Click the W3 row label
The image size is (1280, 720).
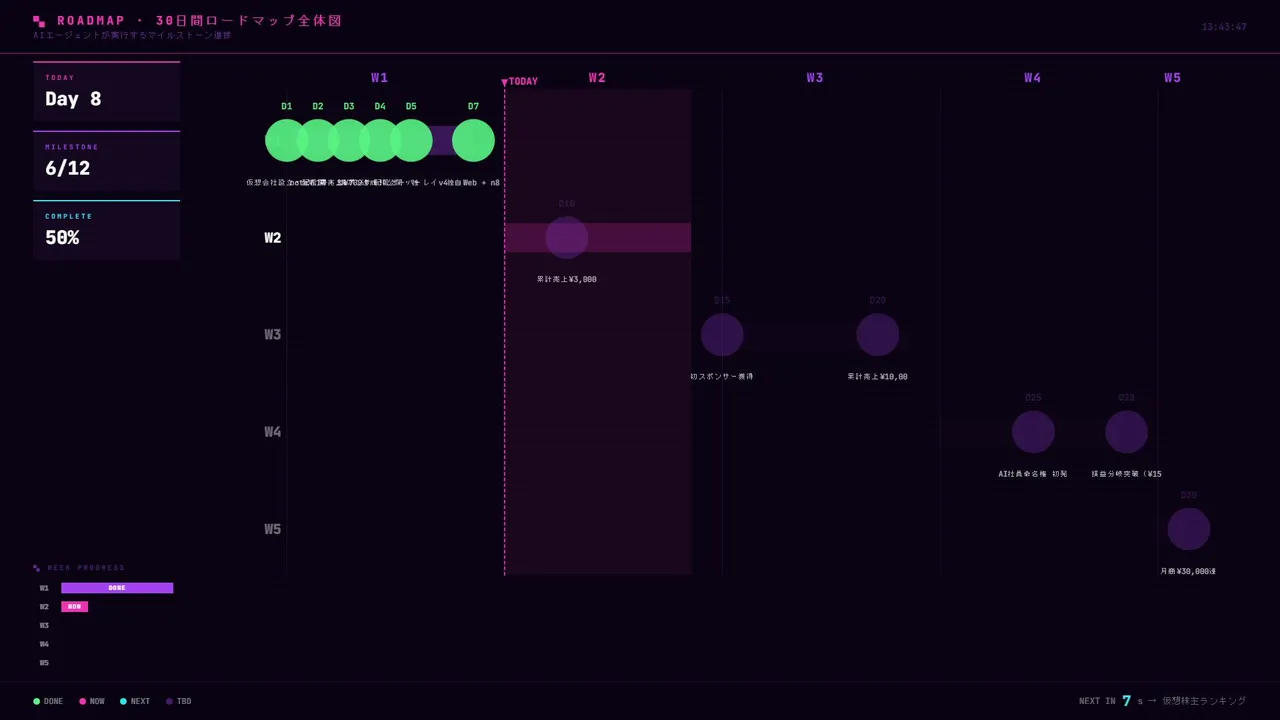[x=272, y=335]
